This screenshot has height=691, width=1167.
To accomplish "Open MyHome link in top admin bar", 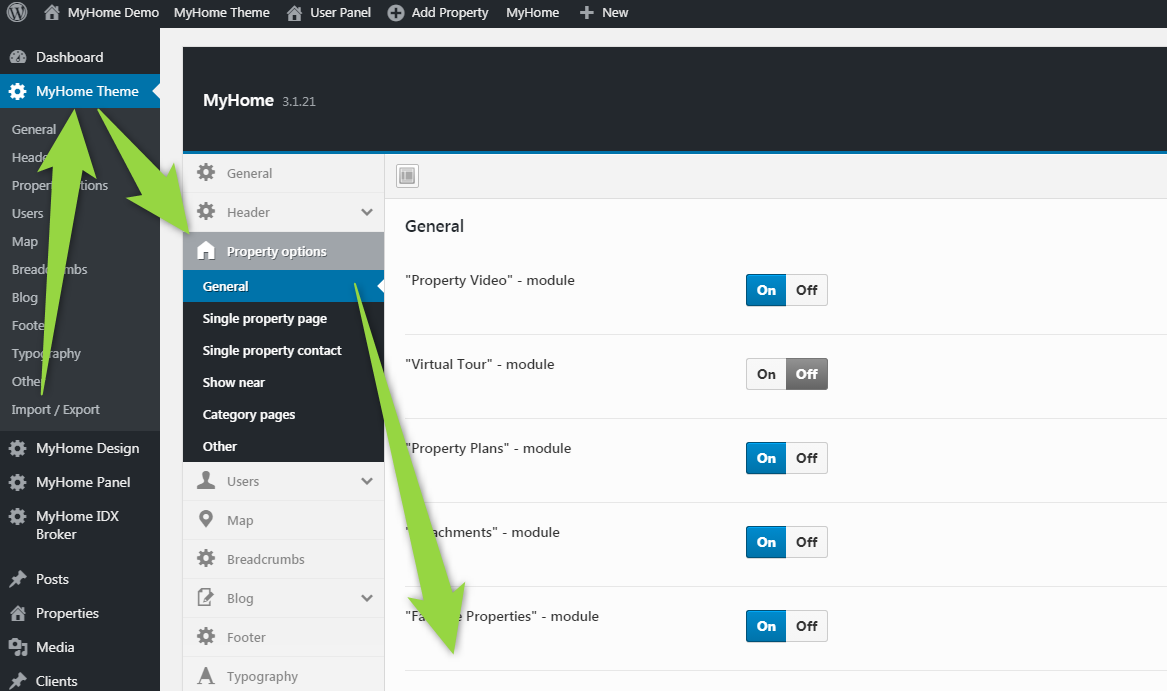I will (532, 13).
